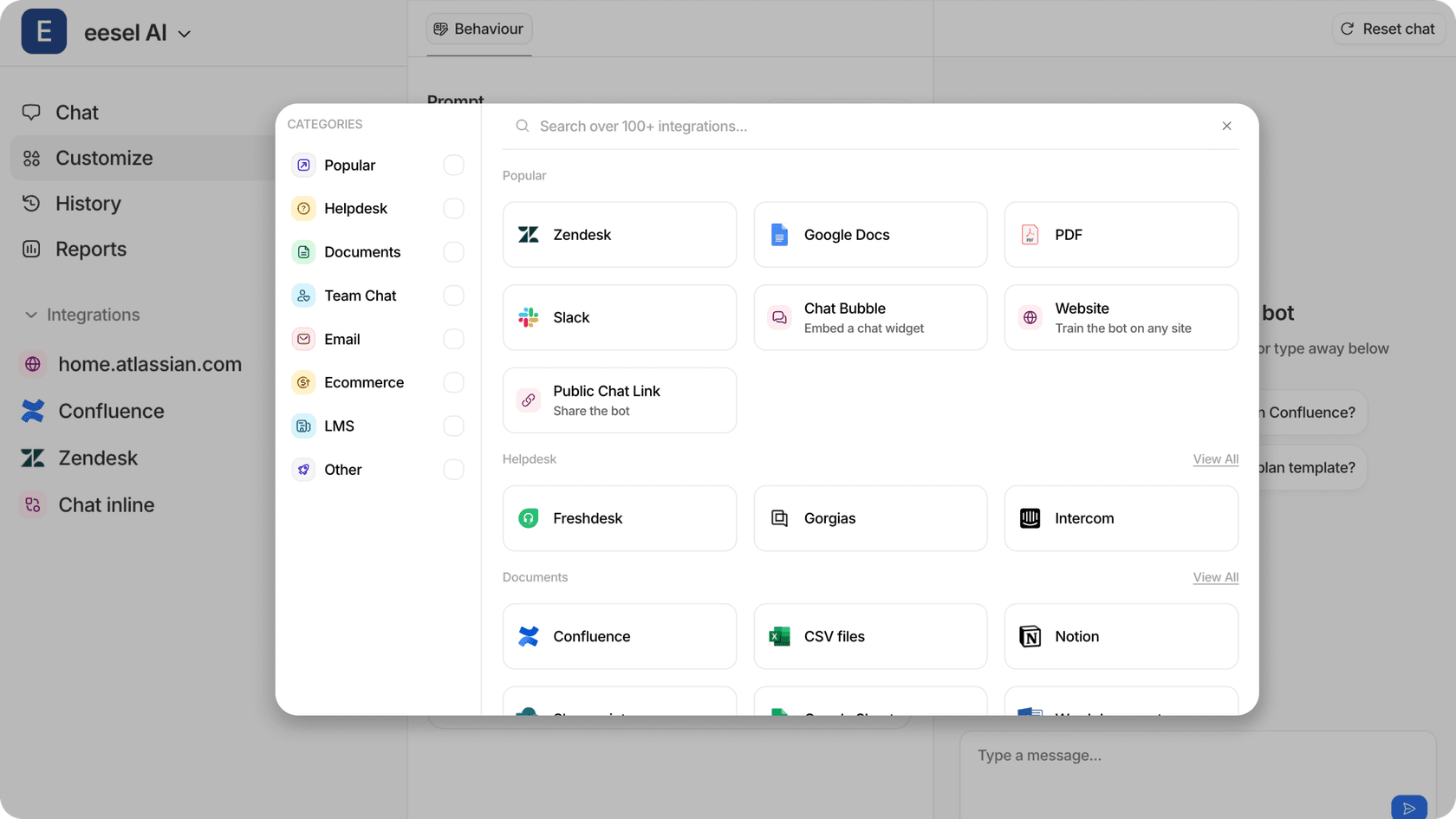The height and width of the screenshot is (819, 1456).
Task: Open Chat inline integration in sidebar
Action: (106, 504)
